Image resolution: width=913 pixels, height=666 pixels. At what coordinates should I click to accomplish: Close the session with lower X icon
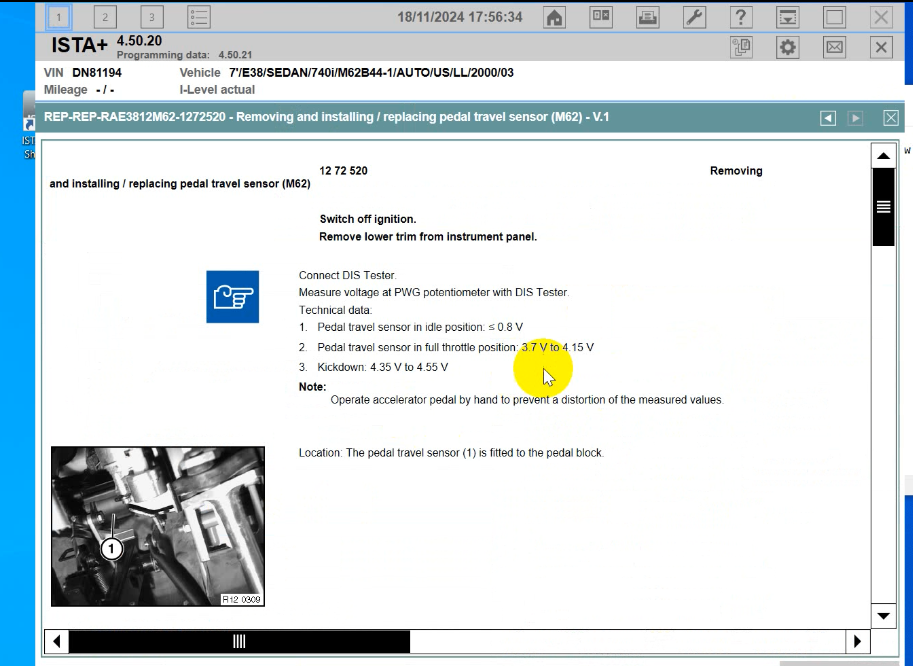[881, 47]
